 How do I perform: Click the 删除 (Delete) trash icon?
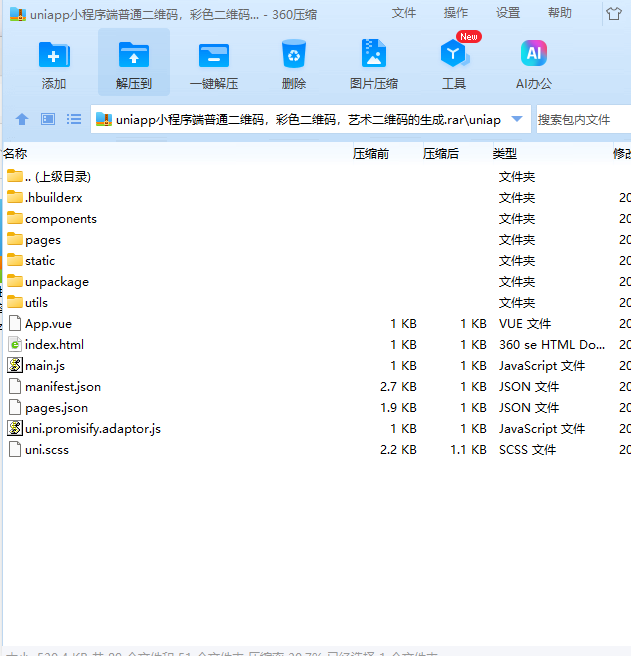(x=294, y=54)
